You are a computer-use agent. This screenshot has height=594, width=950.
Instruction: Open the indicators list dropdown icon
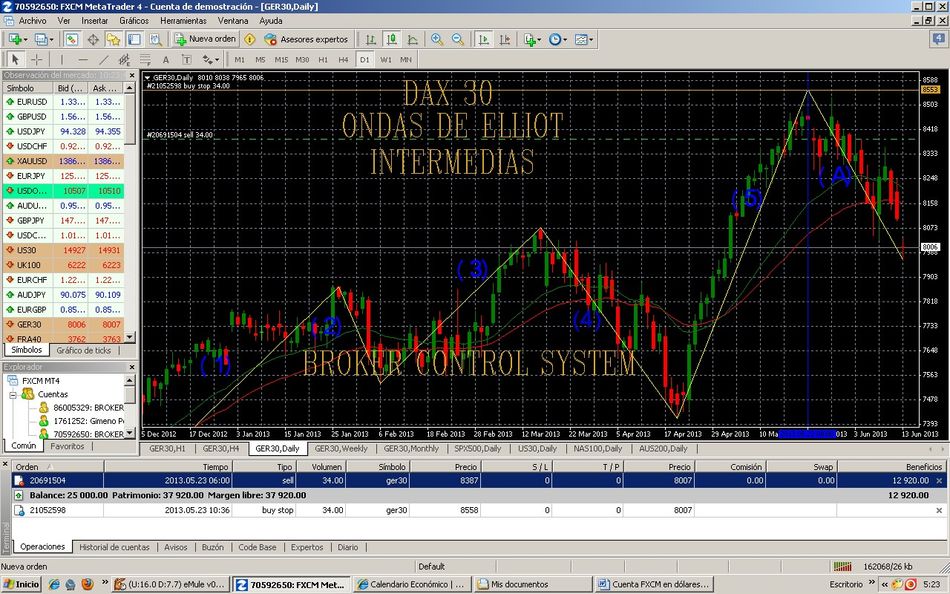[532, 39]
